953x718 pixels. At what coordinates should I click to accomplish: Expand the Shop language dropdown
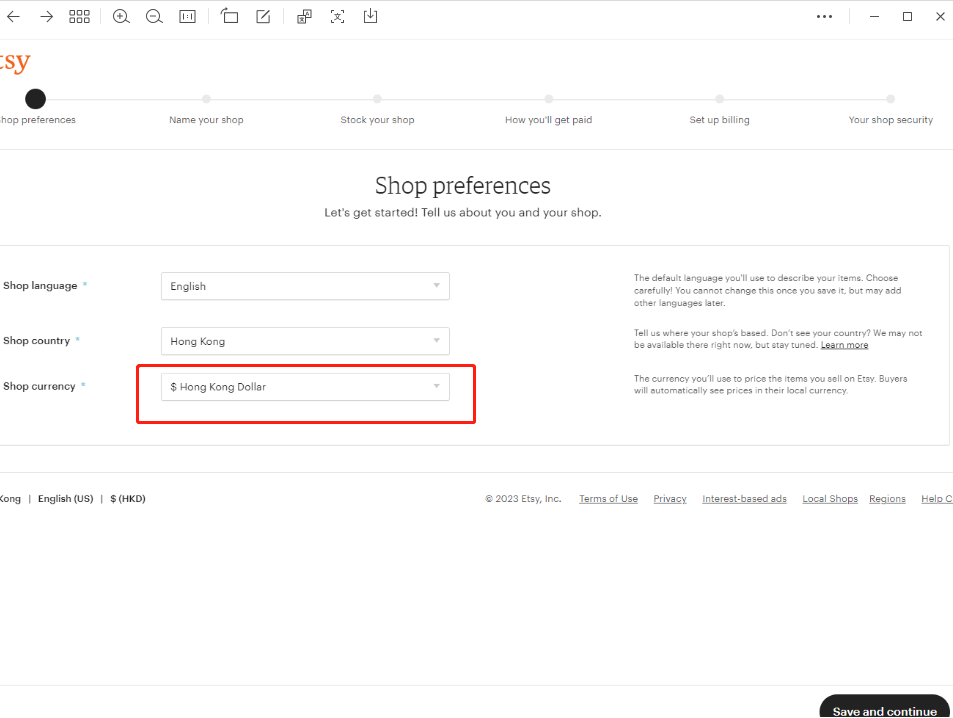point(305,286)
